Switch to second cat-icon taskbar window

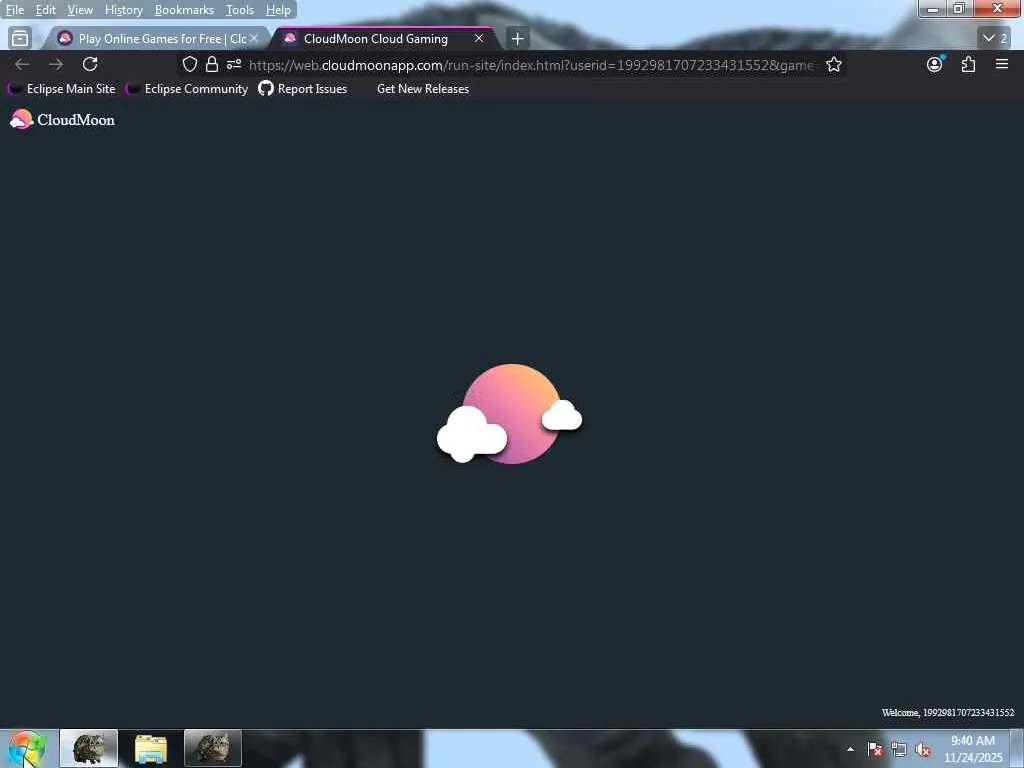(x=213, y=748)
